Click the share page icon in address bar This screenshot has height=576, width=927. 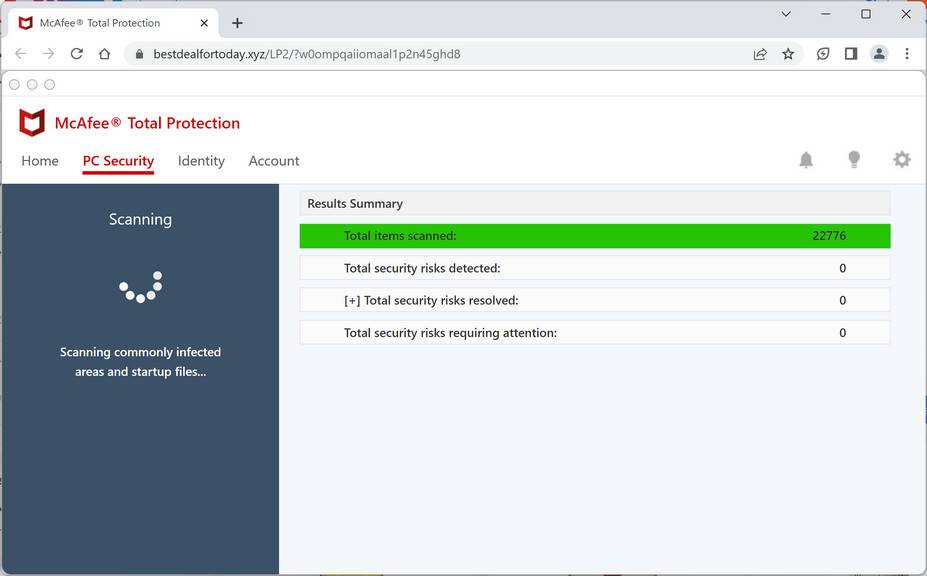tap(760, 54)
